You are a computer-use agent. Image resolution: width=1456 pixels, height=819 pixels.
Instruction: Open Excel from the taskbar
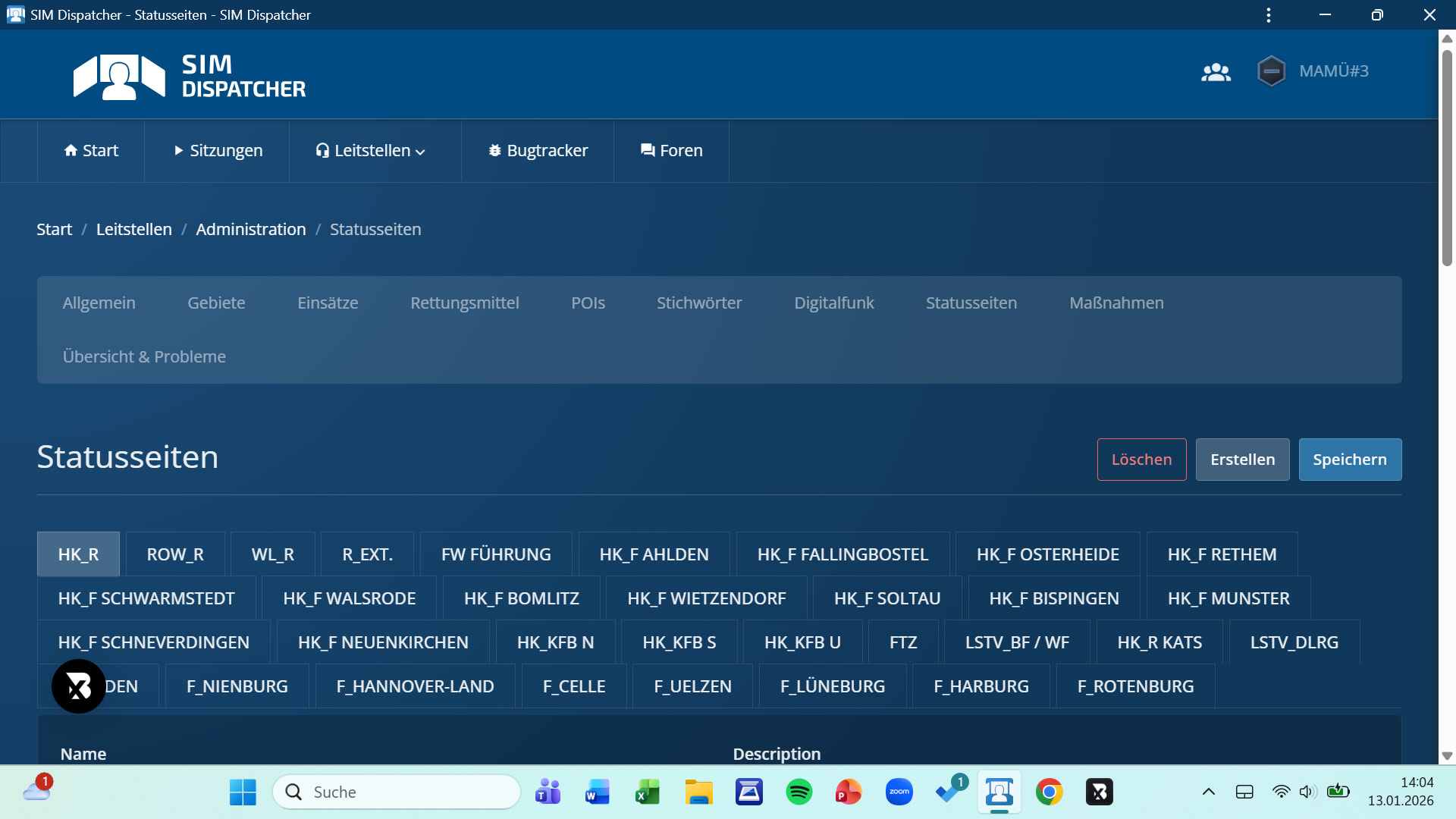point(647,792)
